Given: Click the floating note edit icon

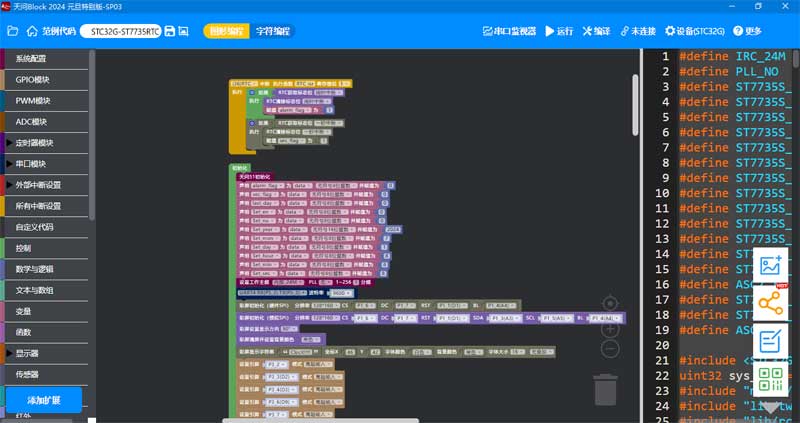Looking at the screenshot, I should (x=770, y=341).
